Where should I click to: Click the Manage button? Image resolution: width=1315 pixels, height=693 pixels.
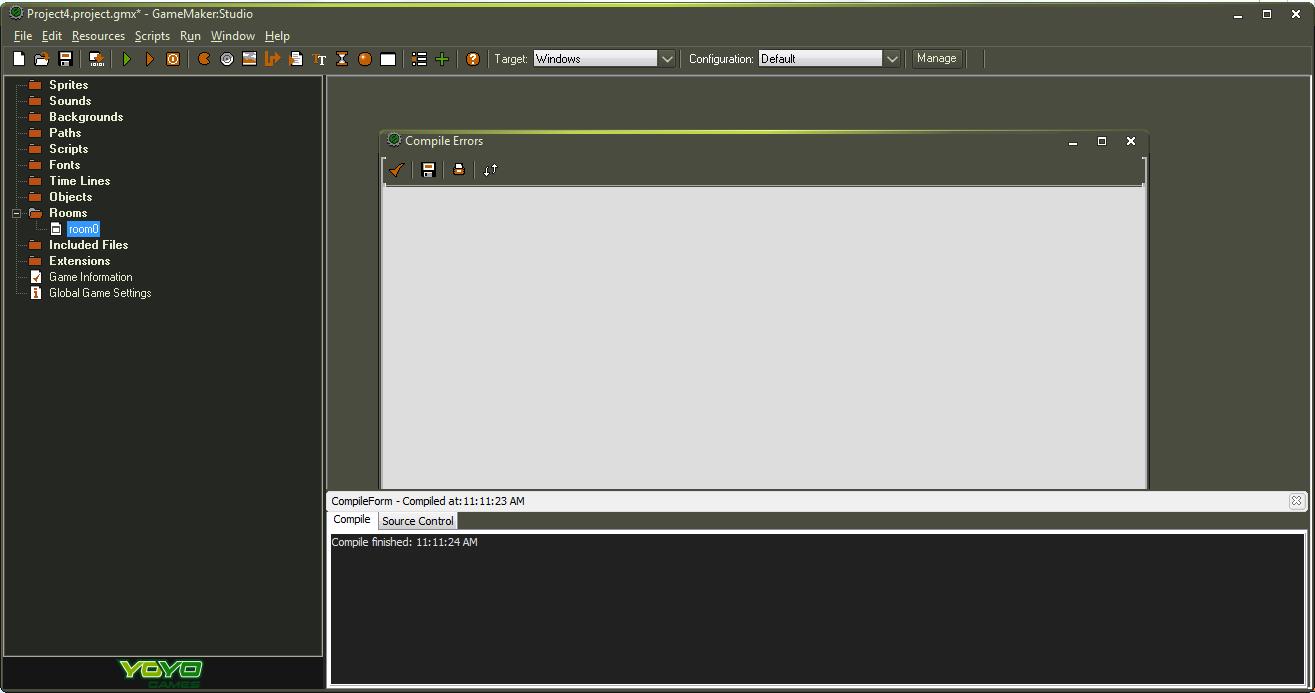tap(936, 58)
